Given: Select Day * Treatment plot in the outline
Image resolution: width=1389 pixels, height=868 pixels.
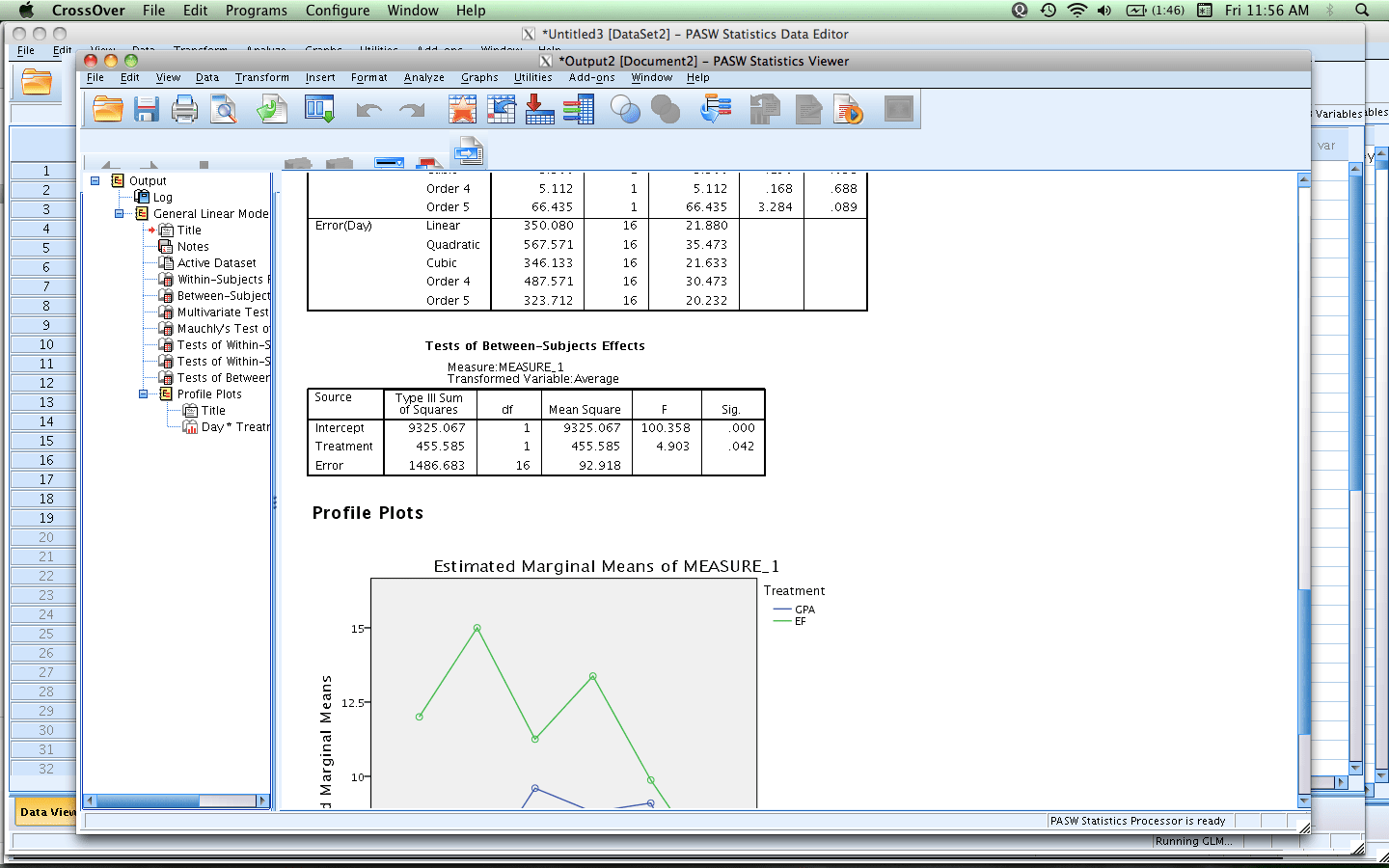Looking at the screenshot, I should coord(231,426).
